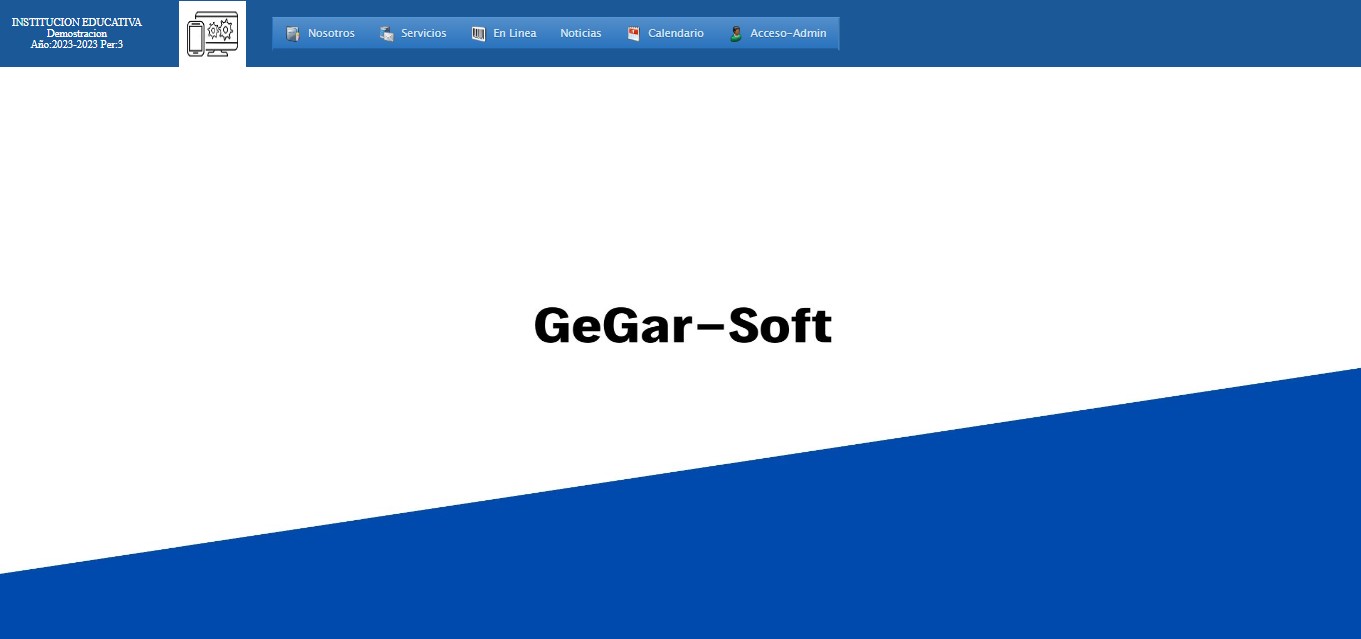Screen dimensions: 1361x639
Task: Select Acceso-Admin to log in
Action: point(788,33)
